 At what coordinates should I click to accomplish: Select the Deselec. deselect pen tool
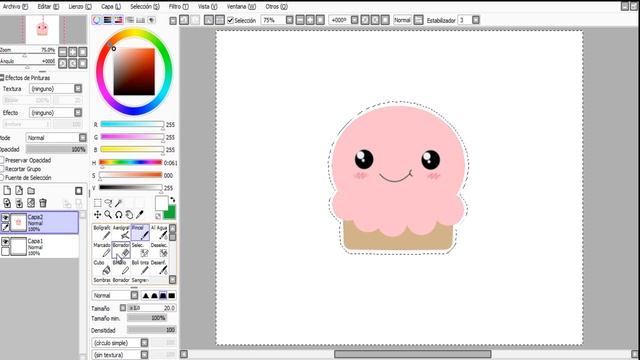[x=159, y=250]
